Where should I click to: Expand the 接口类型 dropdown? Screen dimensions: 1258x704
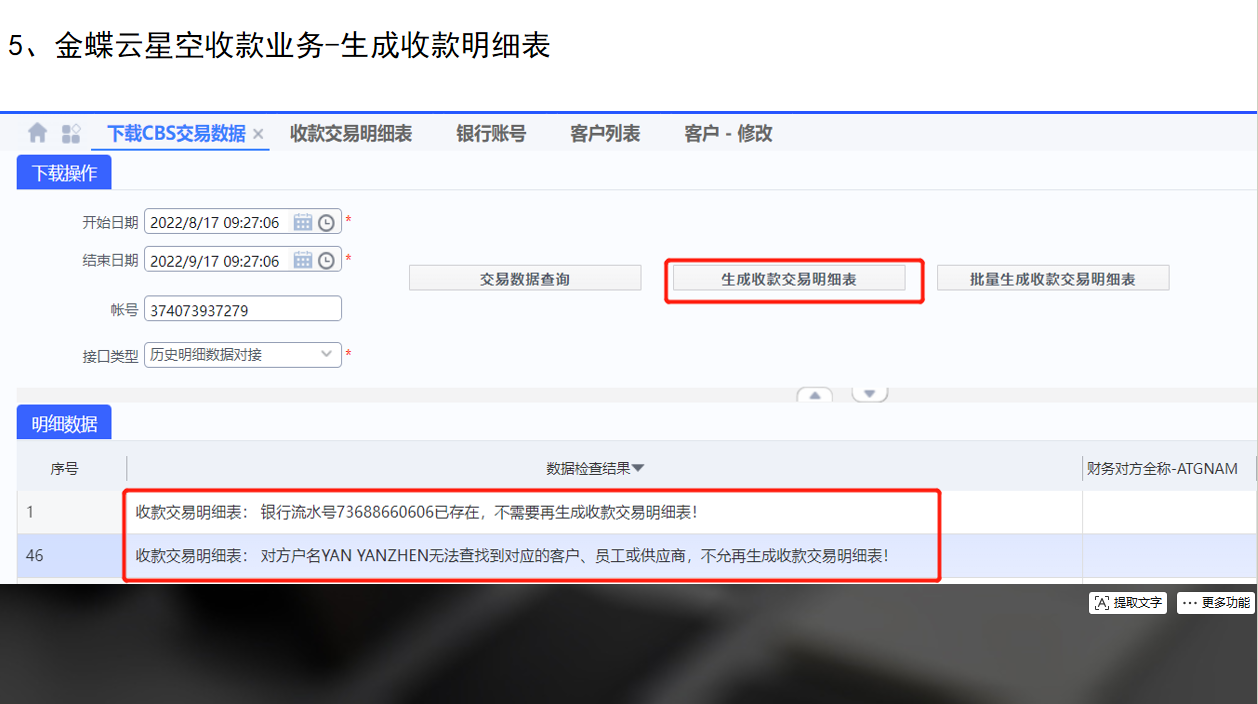[327, 354]
